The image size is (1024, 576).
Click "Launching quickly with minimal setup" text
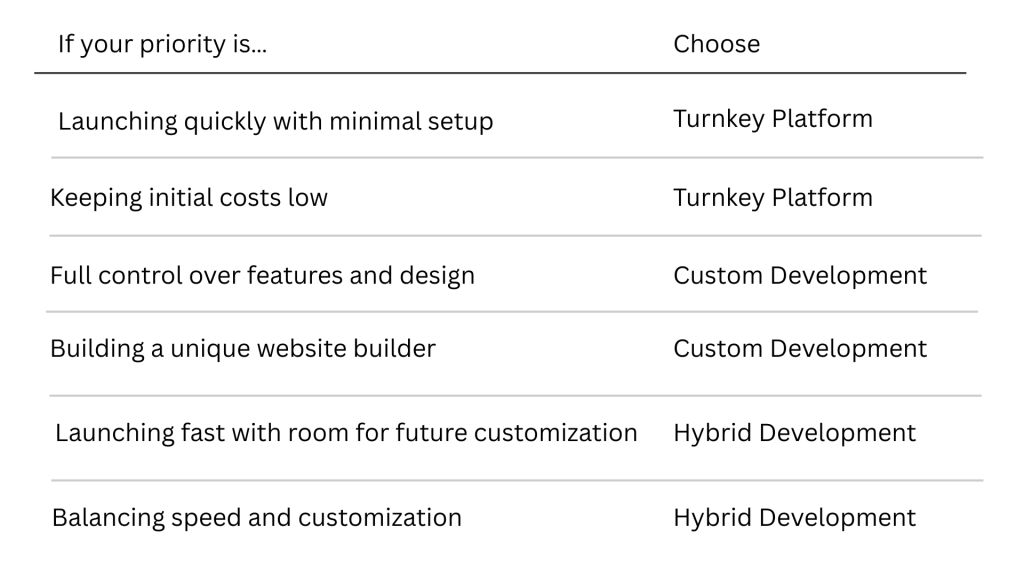pyautogui.click(x=275, y=122)
